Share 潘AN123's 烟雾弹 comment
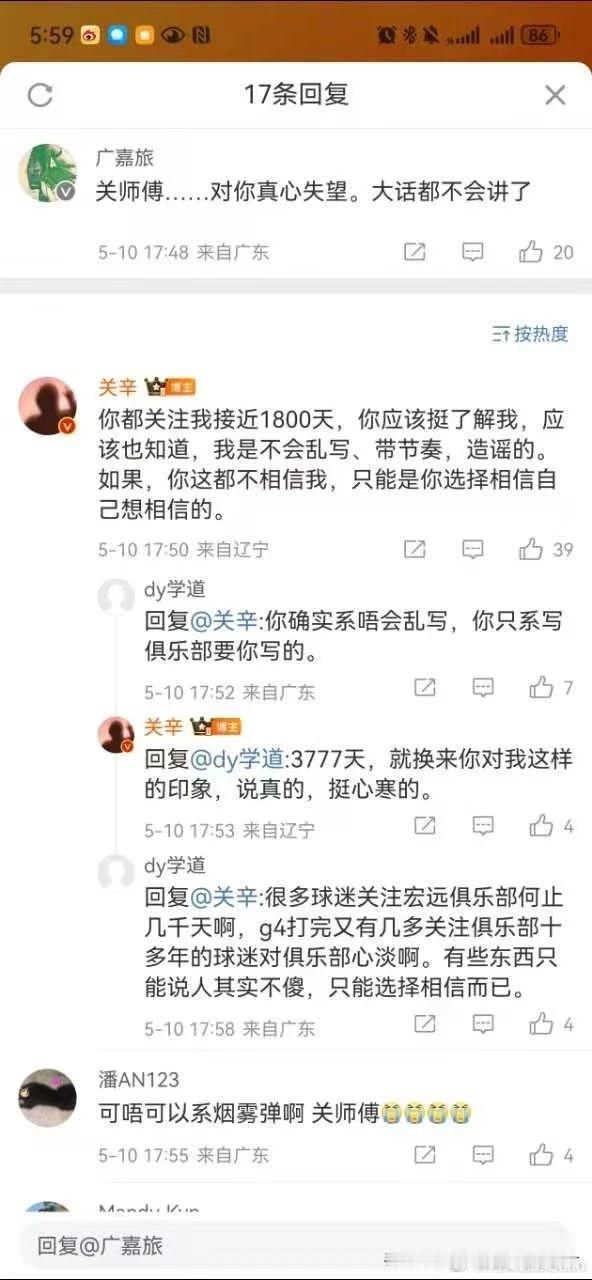The image size is (592, 1280). [x=425, y=1155]
